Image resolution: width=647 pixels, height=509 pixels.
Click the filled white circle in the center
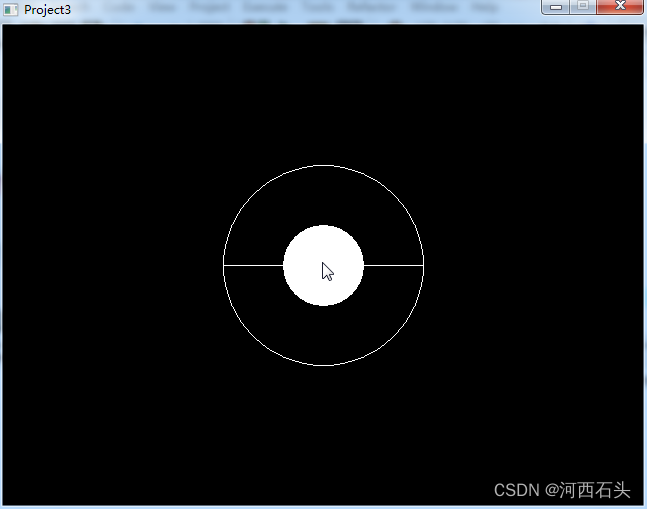(324, 266)
